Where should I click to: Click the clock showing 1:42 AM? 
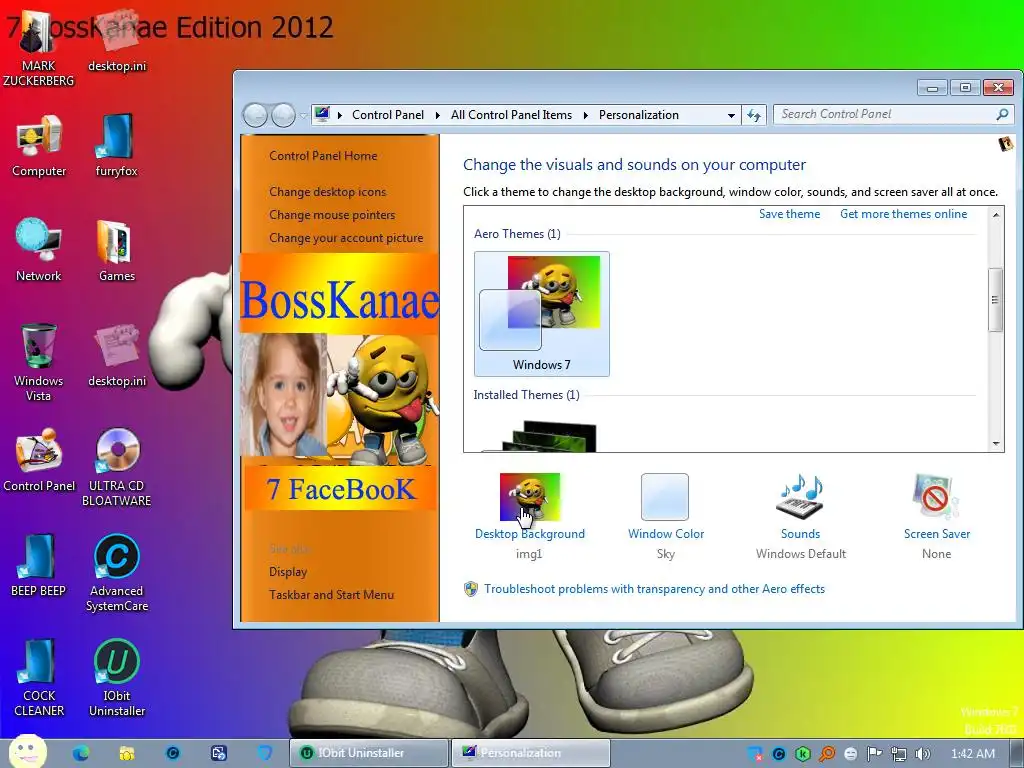(x=973, y=754)
